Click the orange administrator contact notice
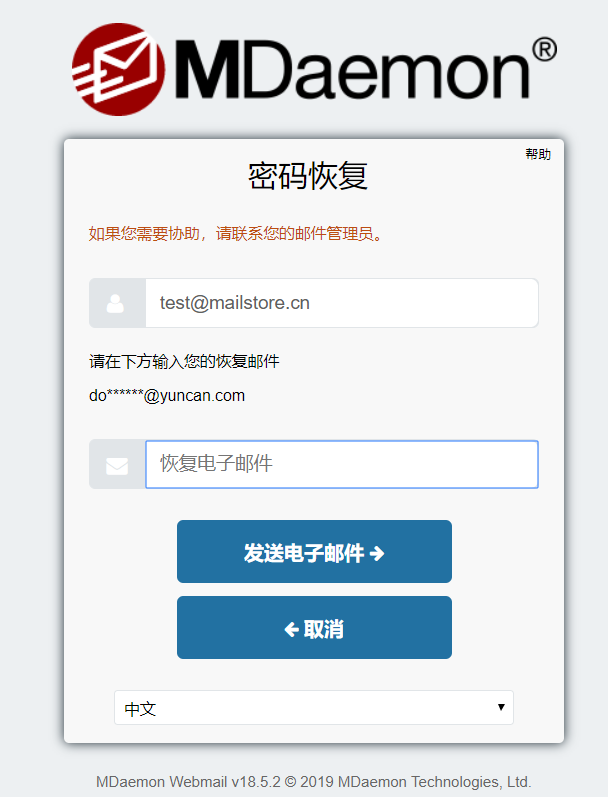 point(236,234)
